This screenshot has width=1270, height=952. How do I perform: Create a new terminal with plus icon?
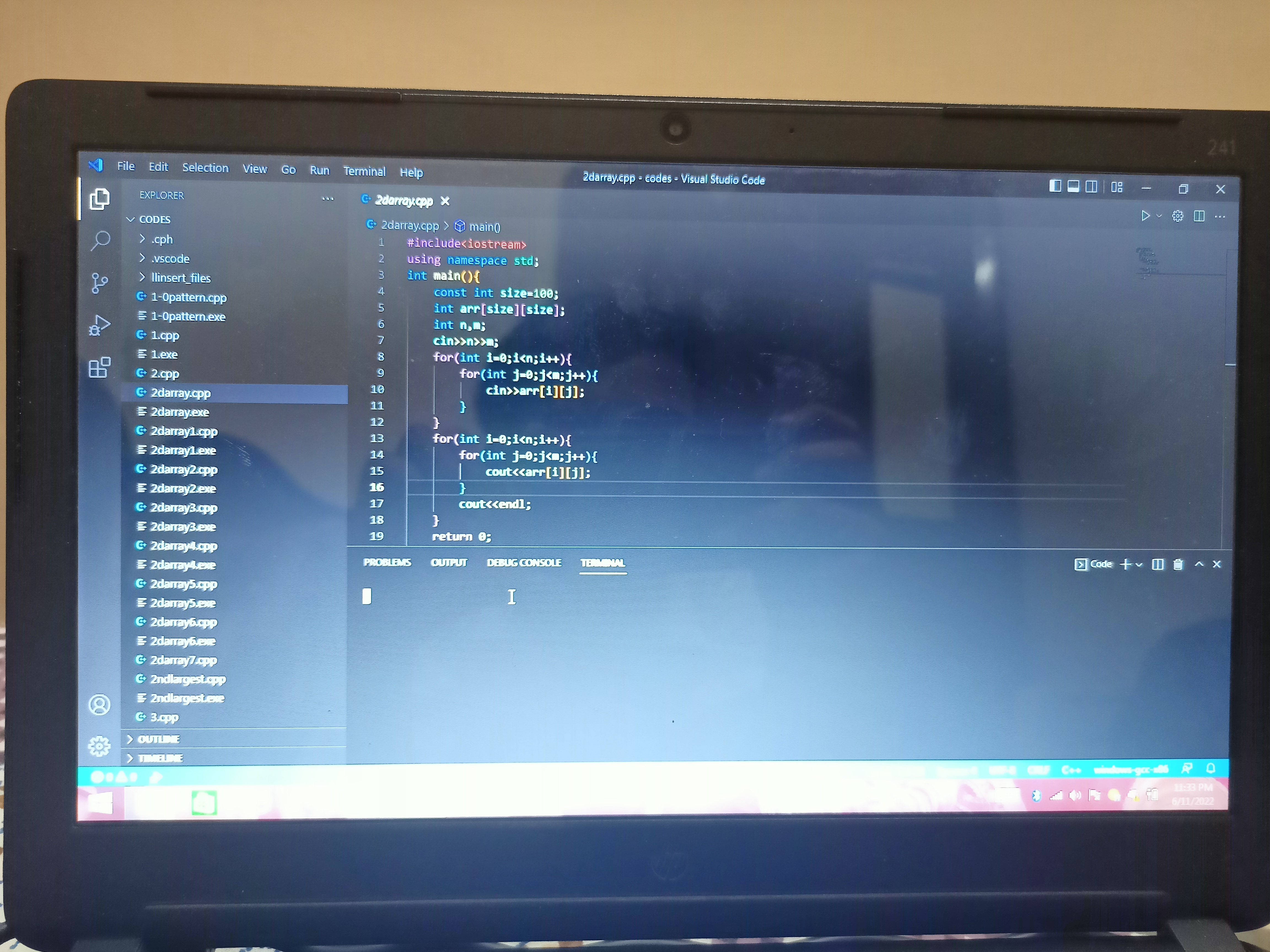point(1125,564)
